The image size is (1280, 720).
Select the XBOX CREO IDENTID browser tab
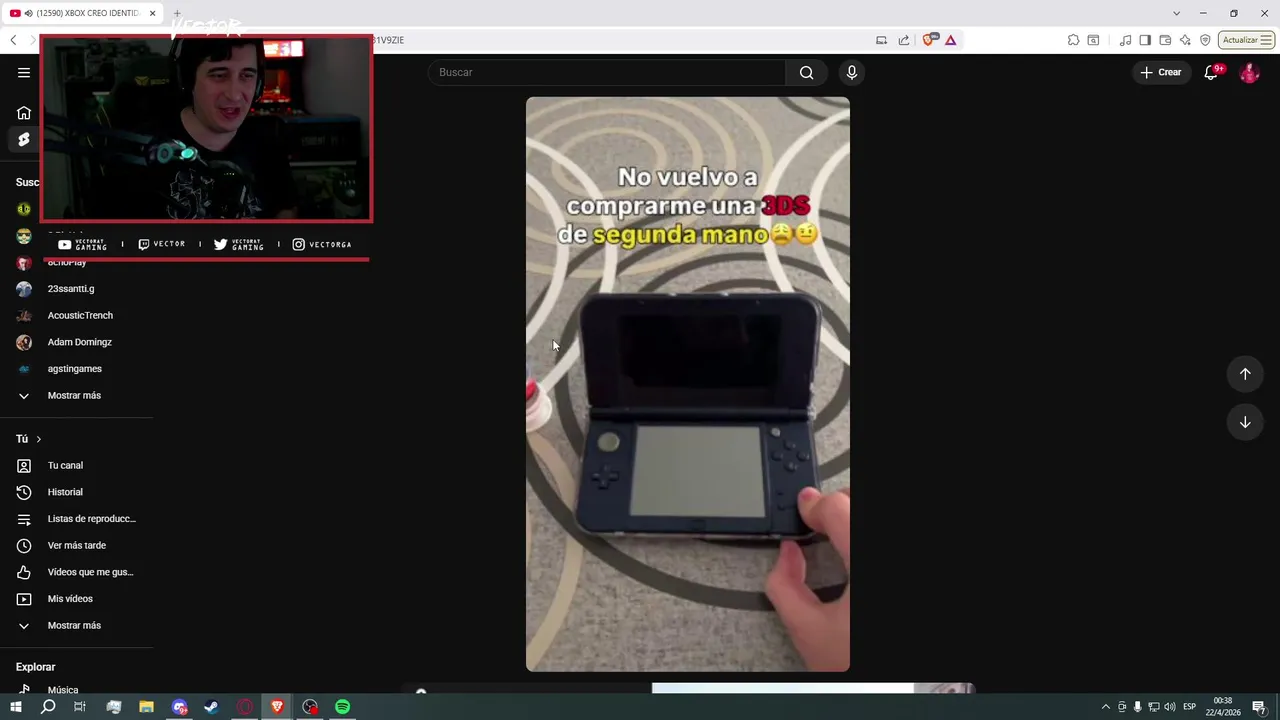82,13
